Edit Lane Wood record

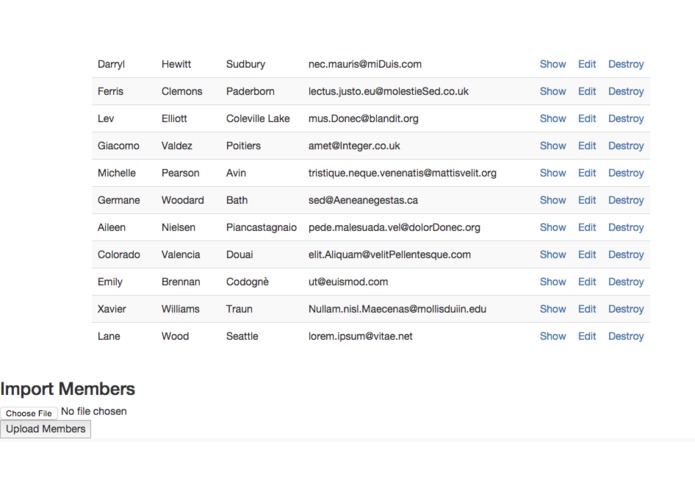587,336
